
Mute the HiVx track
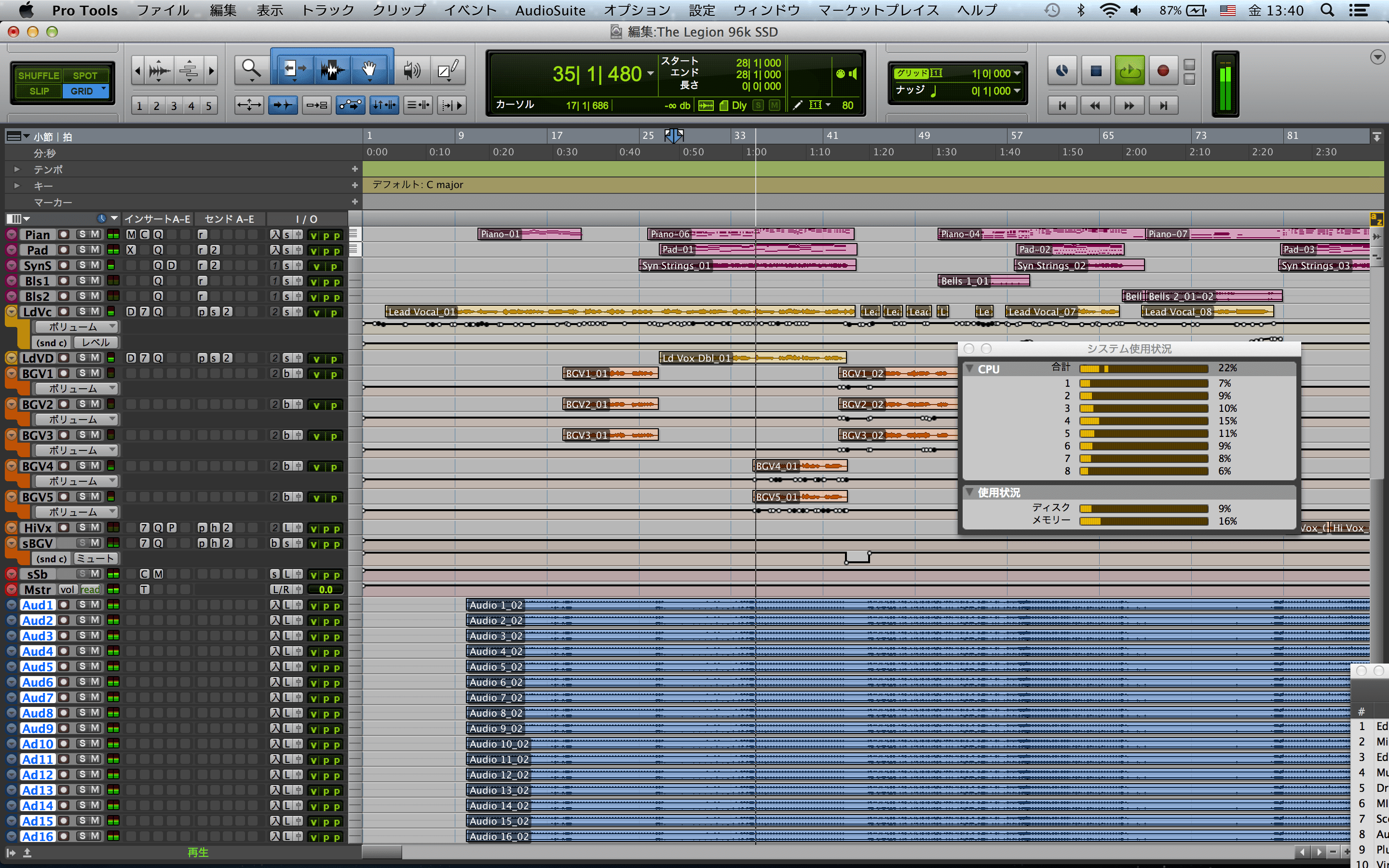(95, 527)
